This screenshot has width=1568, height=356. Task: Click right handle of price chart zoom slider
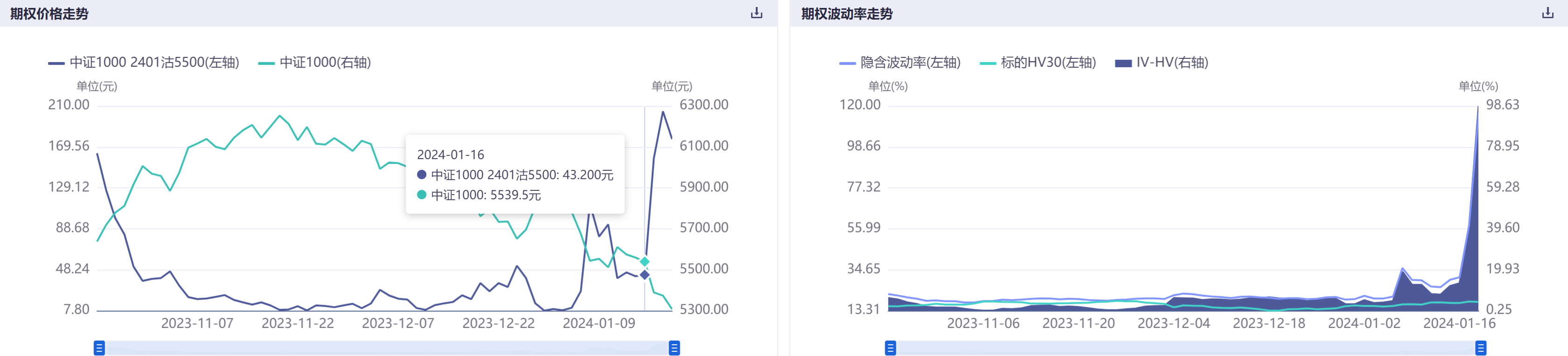[674, 348]
